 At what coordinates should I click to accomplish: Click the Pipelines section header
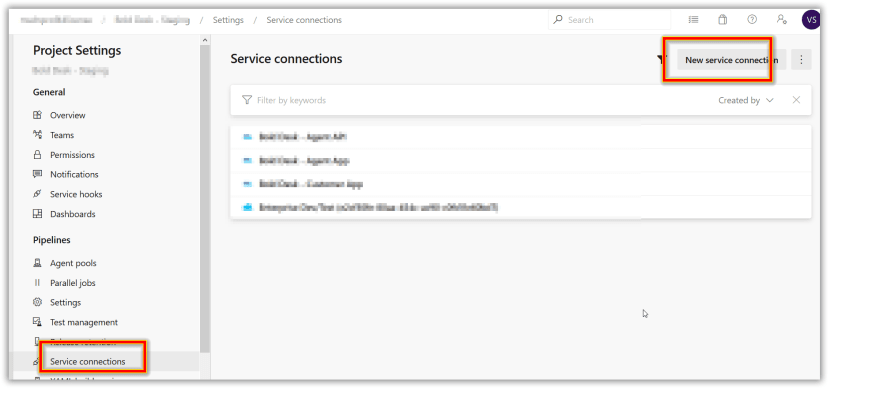52,240
